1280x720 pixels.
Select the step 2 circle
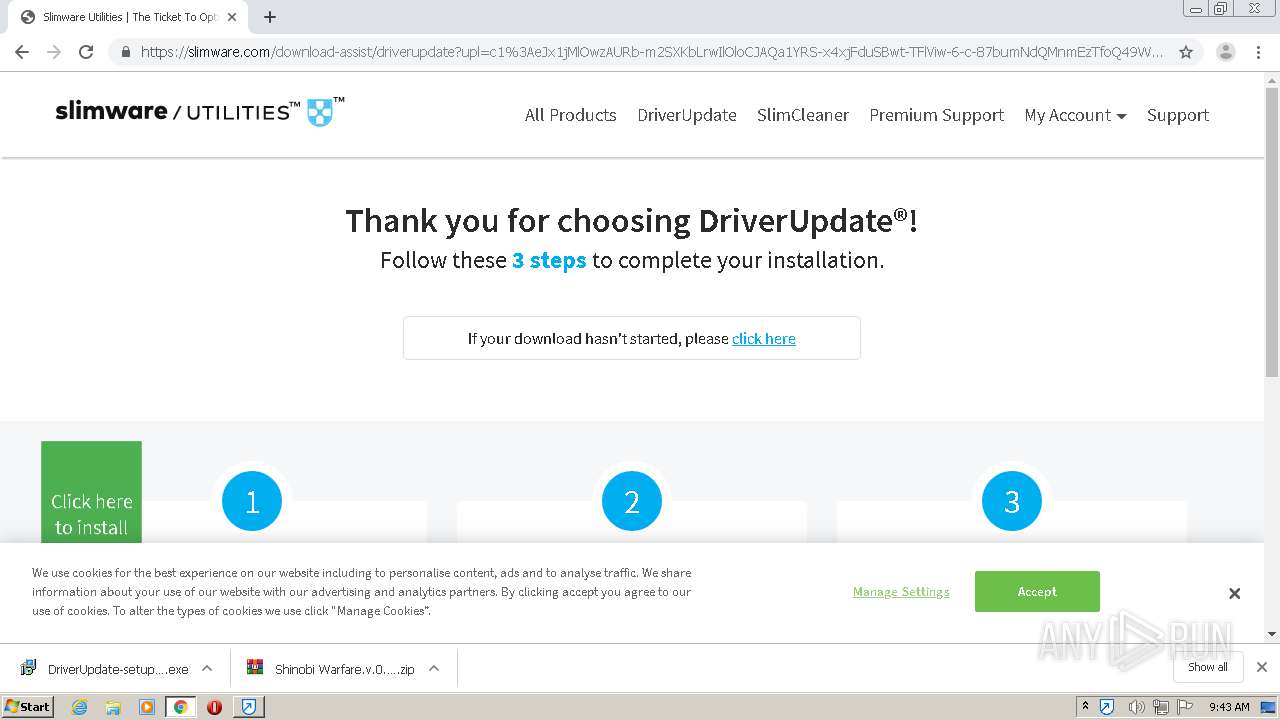[x=632, y=501]
